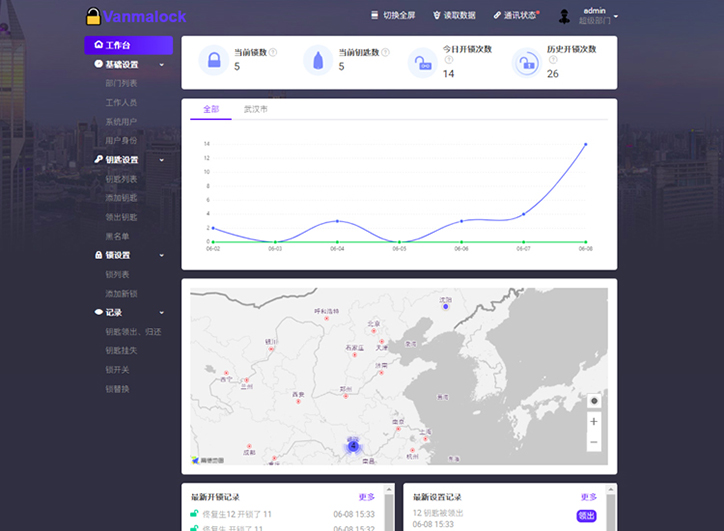Collapse the 钥匙设置 menu section

click(x=161, y=160)
